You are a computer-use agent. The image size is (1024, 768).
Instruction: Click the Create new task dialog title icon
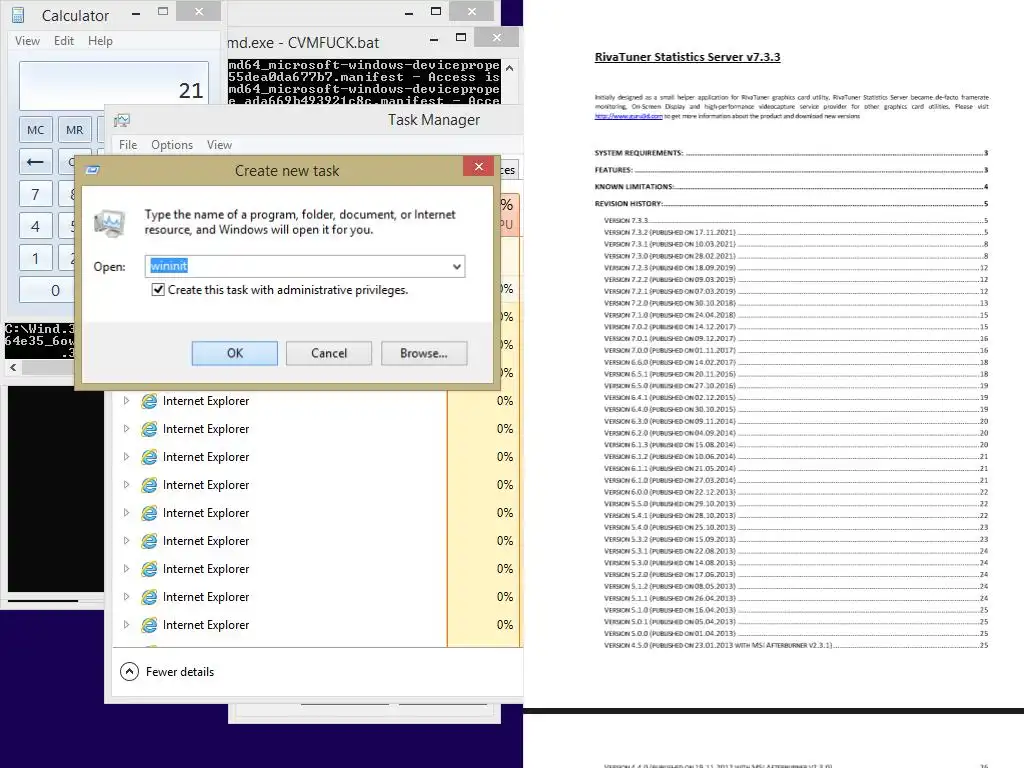click(93, 170)
